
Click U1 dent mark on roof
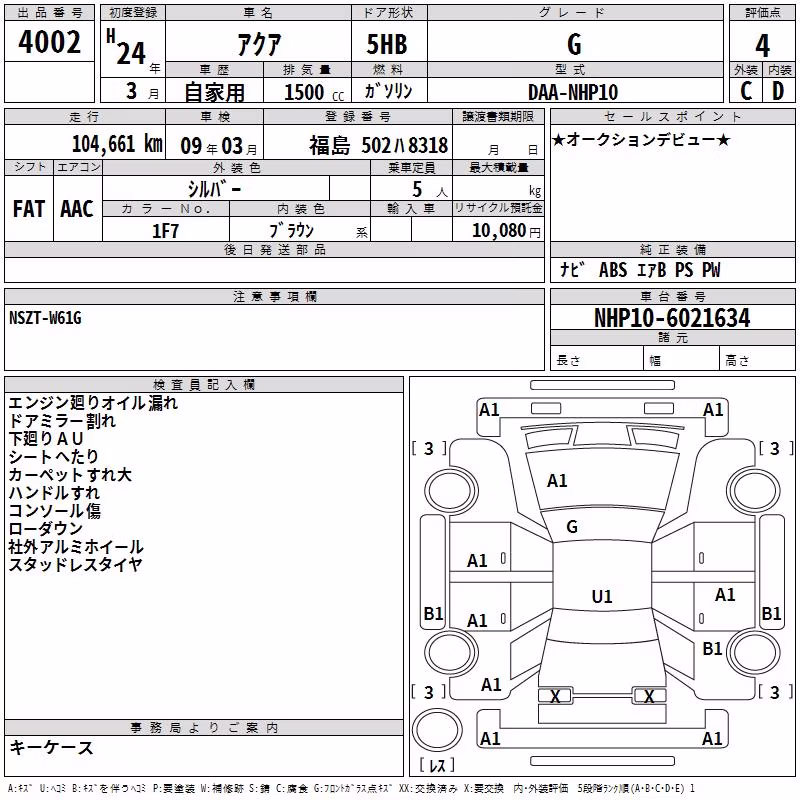602,596
